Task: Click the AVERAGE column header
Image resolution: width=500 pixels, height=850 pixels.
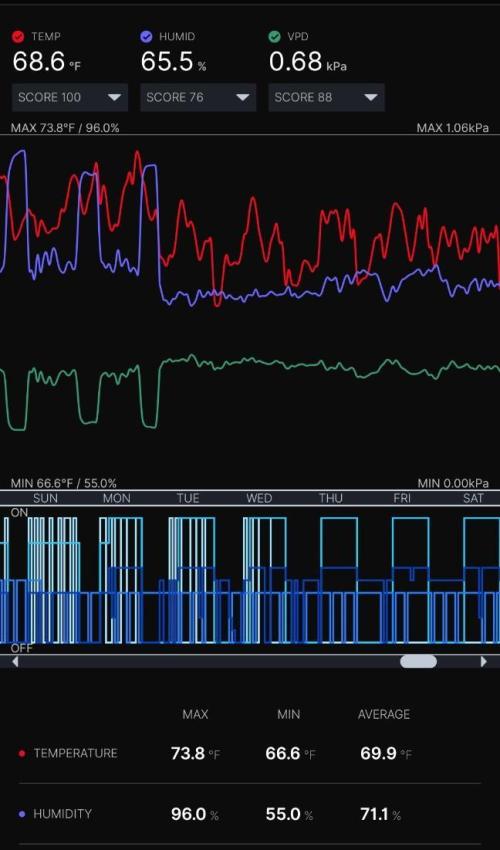Action: pos(384,714)
